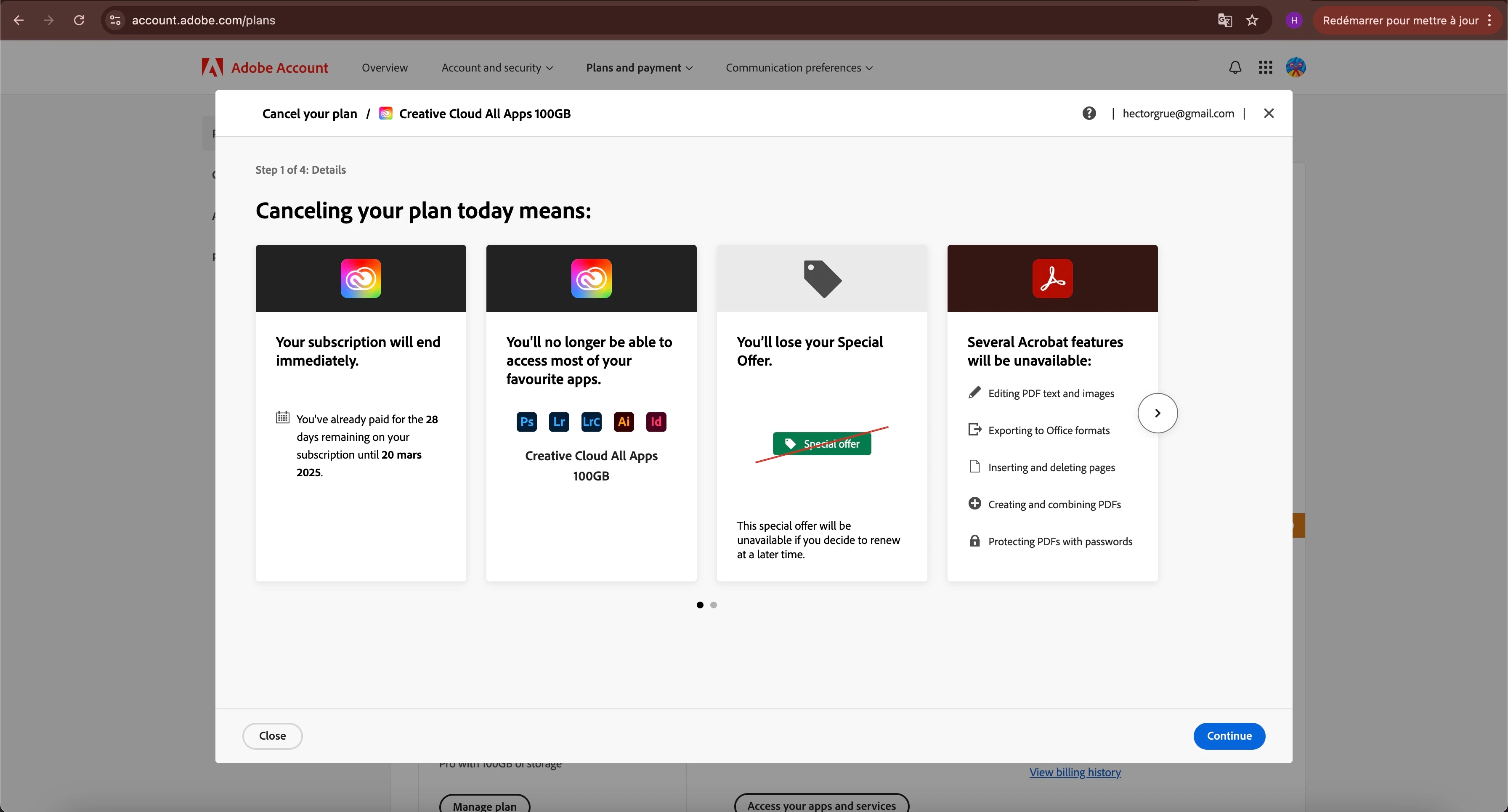This screenshot has width=1508, height=812.
Task: Advance carousel with next arrow button
Action: tap(1158, 413)
